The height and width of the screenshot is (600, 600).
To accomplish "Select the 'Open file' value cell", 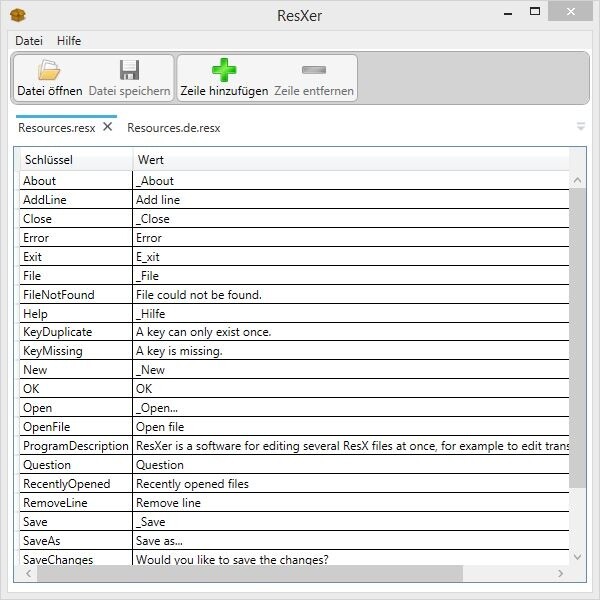I will (x=351, y=426).
